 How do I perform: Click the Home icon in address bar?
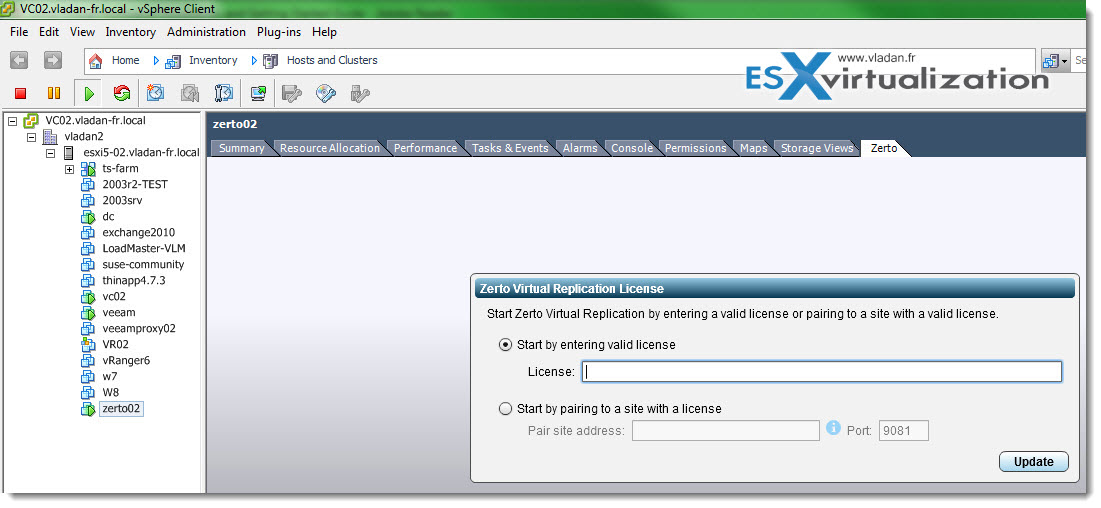point(96,62)
